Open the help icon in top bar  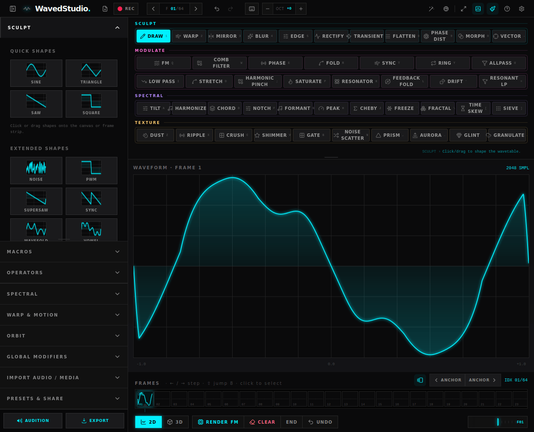coord(507,9)
